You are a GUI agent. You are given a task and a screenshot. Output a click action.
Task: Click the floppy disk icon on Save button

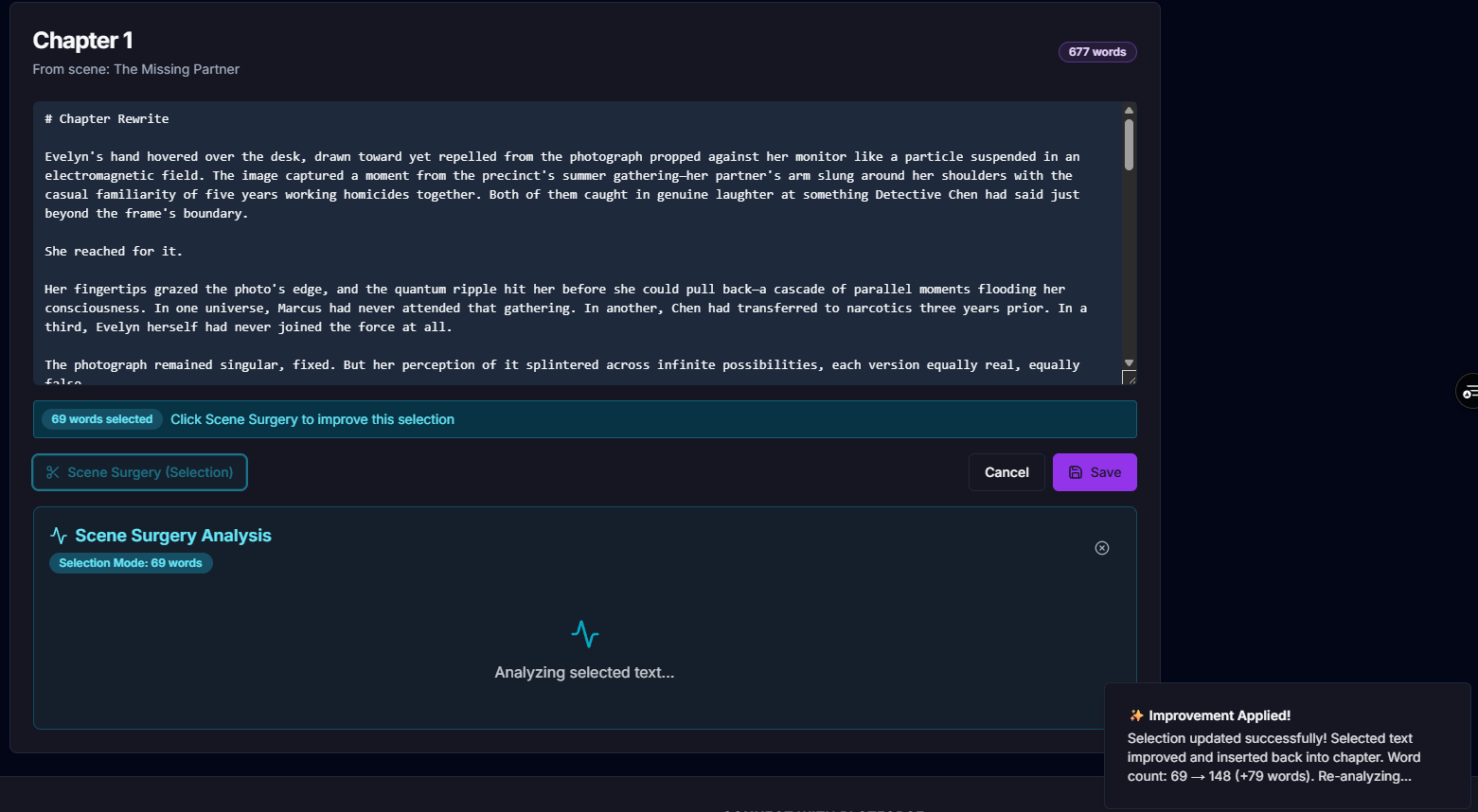(1076, 471)
